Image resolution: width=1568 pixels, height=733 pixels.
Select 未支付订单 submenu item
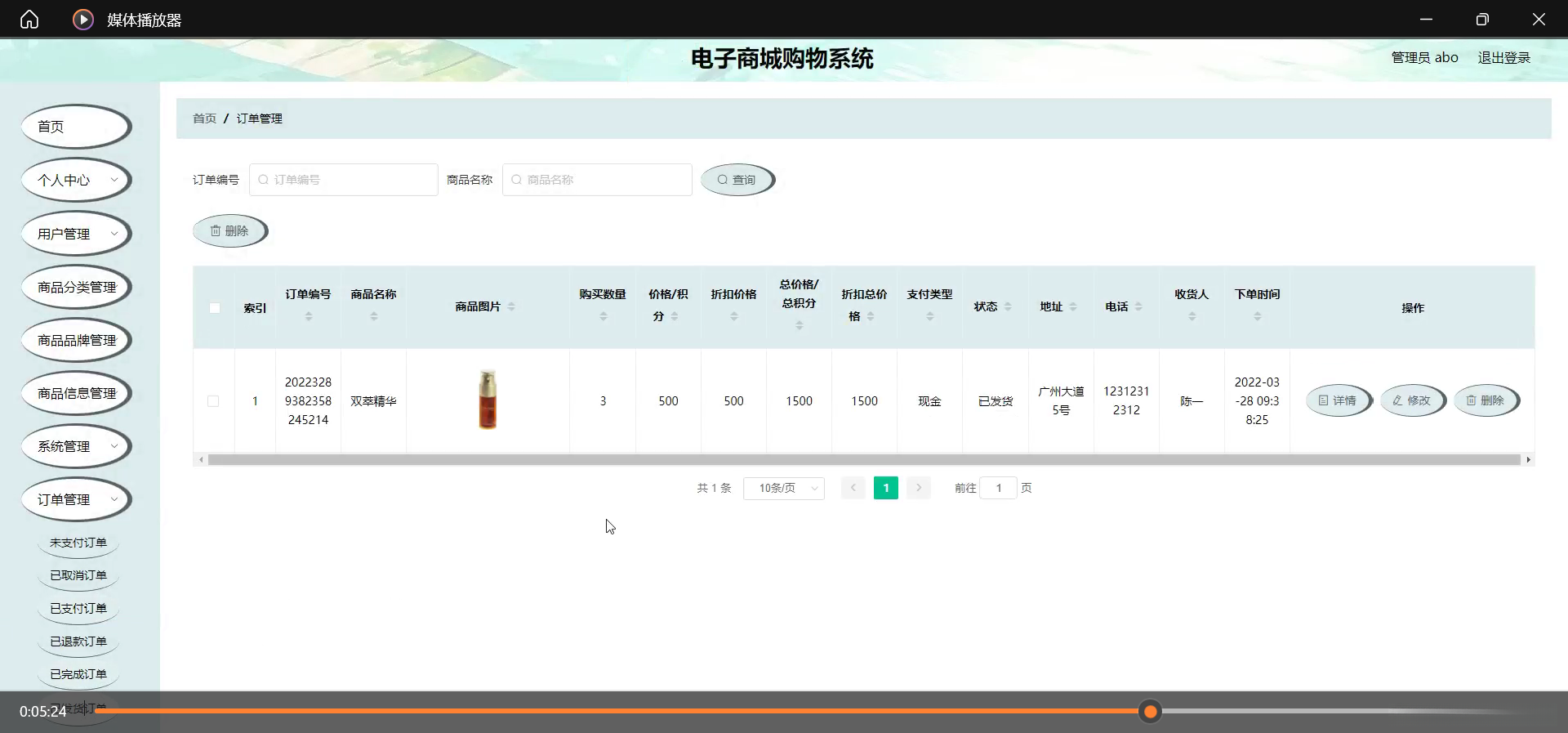(x=78, y=543)
